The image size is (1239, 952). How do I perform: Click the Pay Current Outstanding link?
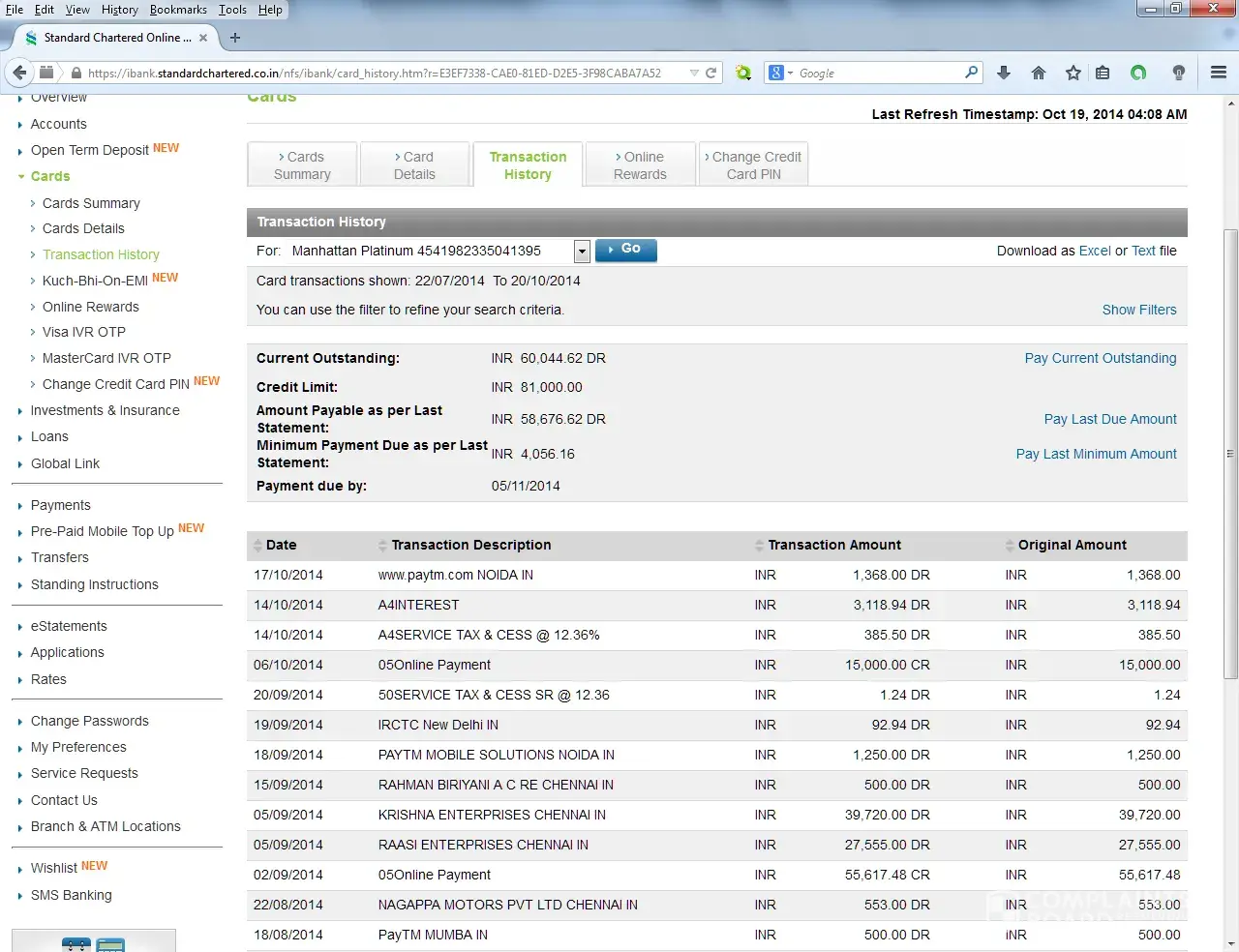pyautogui.click(x=1100, y=358)
